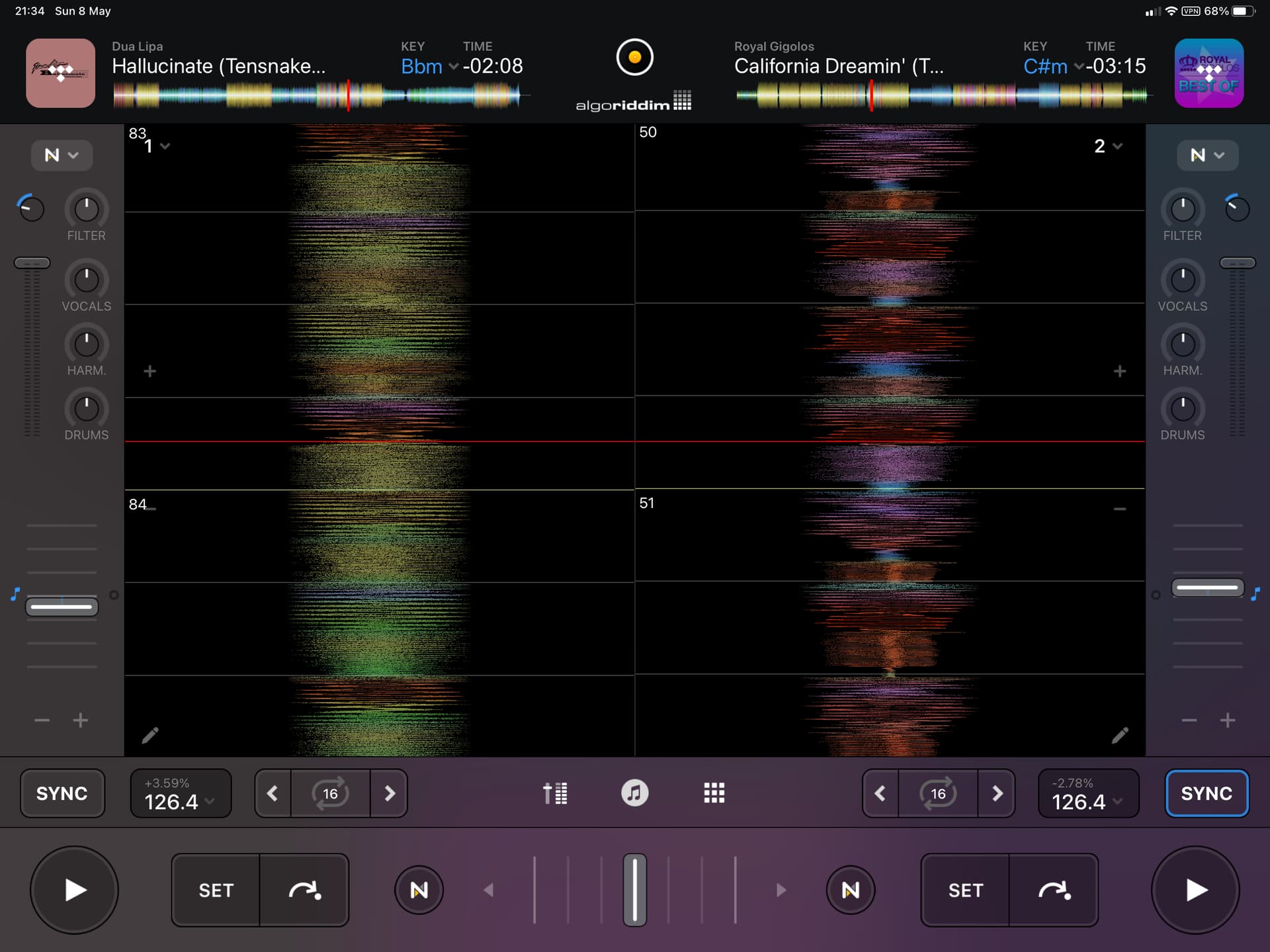1270x952 pixels.
Task: Open the mixer controls panel
Action: [555, 793]
